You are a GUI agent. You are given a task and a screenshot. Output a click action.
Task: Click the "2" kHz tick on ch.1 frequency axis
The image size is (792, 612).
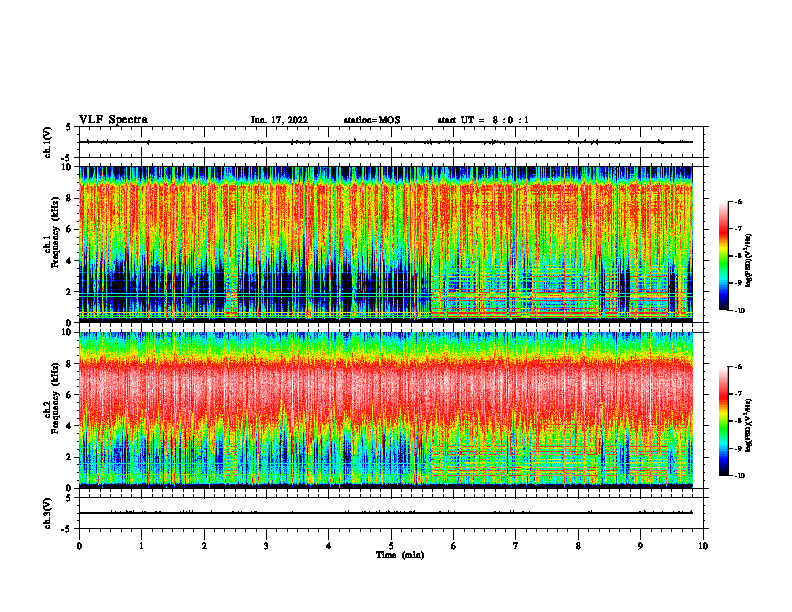[69, 292]
